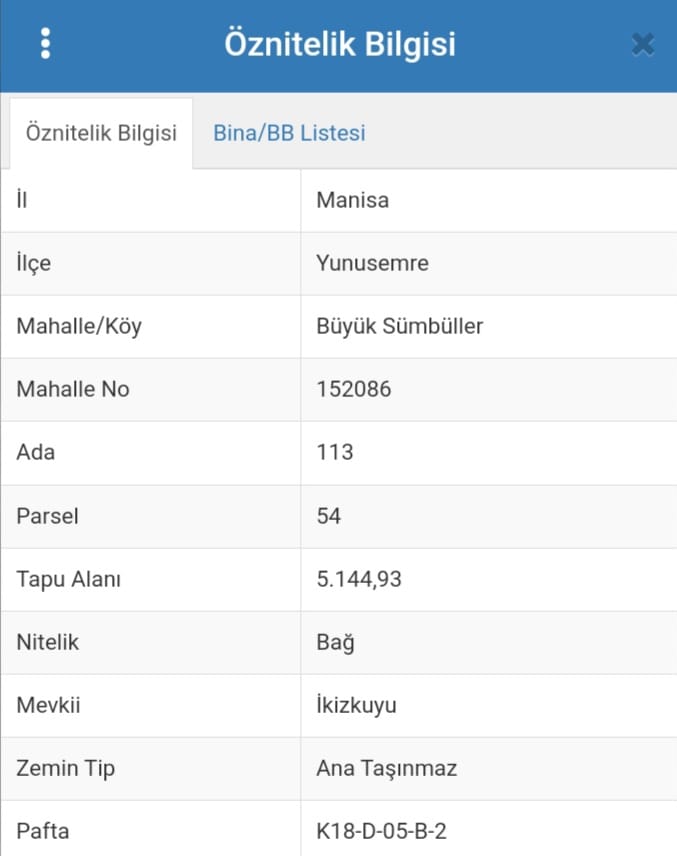Select the Büyük Sümbüller neighborhood cell
This screenshot has width=677, height=856.
tap(400, 326)
